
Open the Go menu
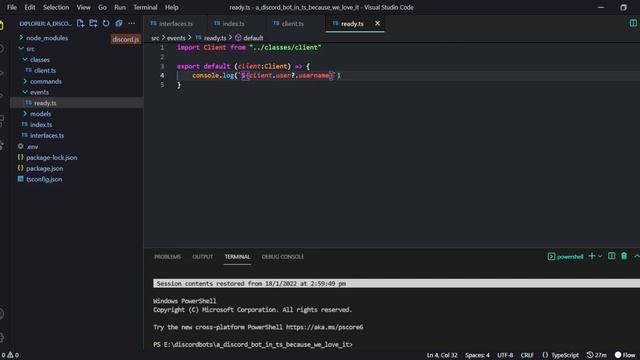[102, 7]
